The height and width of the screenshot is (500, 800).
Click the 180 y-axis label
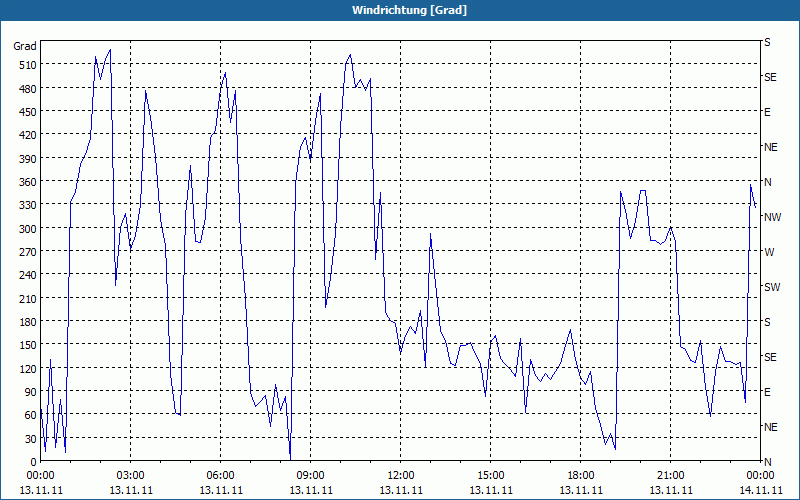[29, 322]
